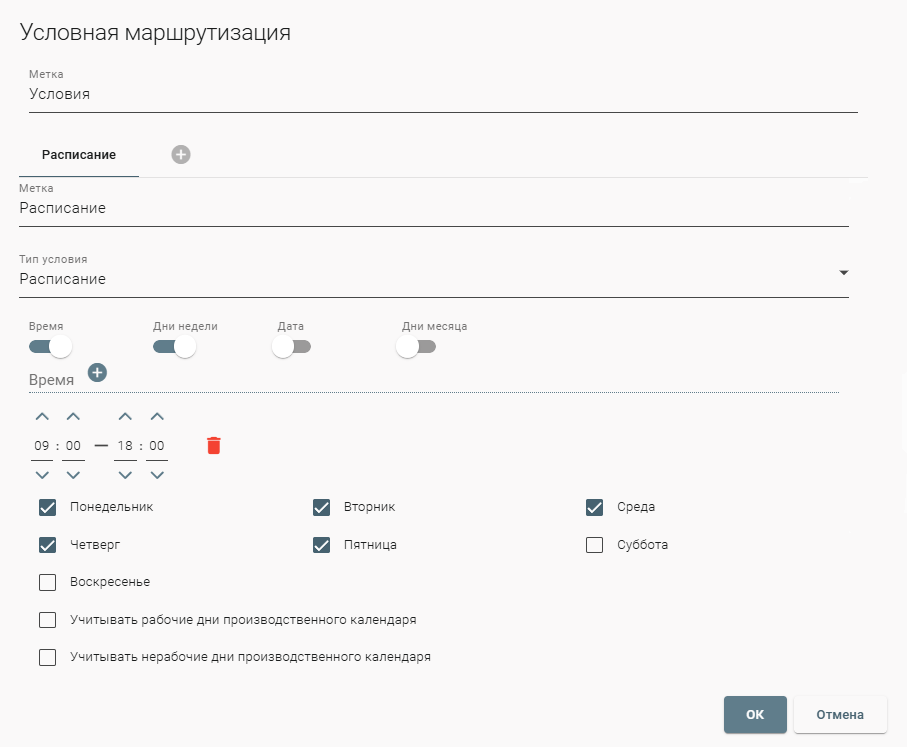The height and width of the screenshot is (747, 907).
Task: Open the Тип условия dropdown
Action: point(434,279)
